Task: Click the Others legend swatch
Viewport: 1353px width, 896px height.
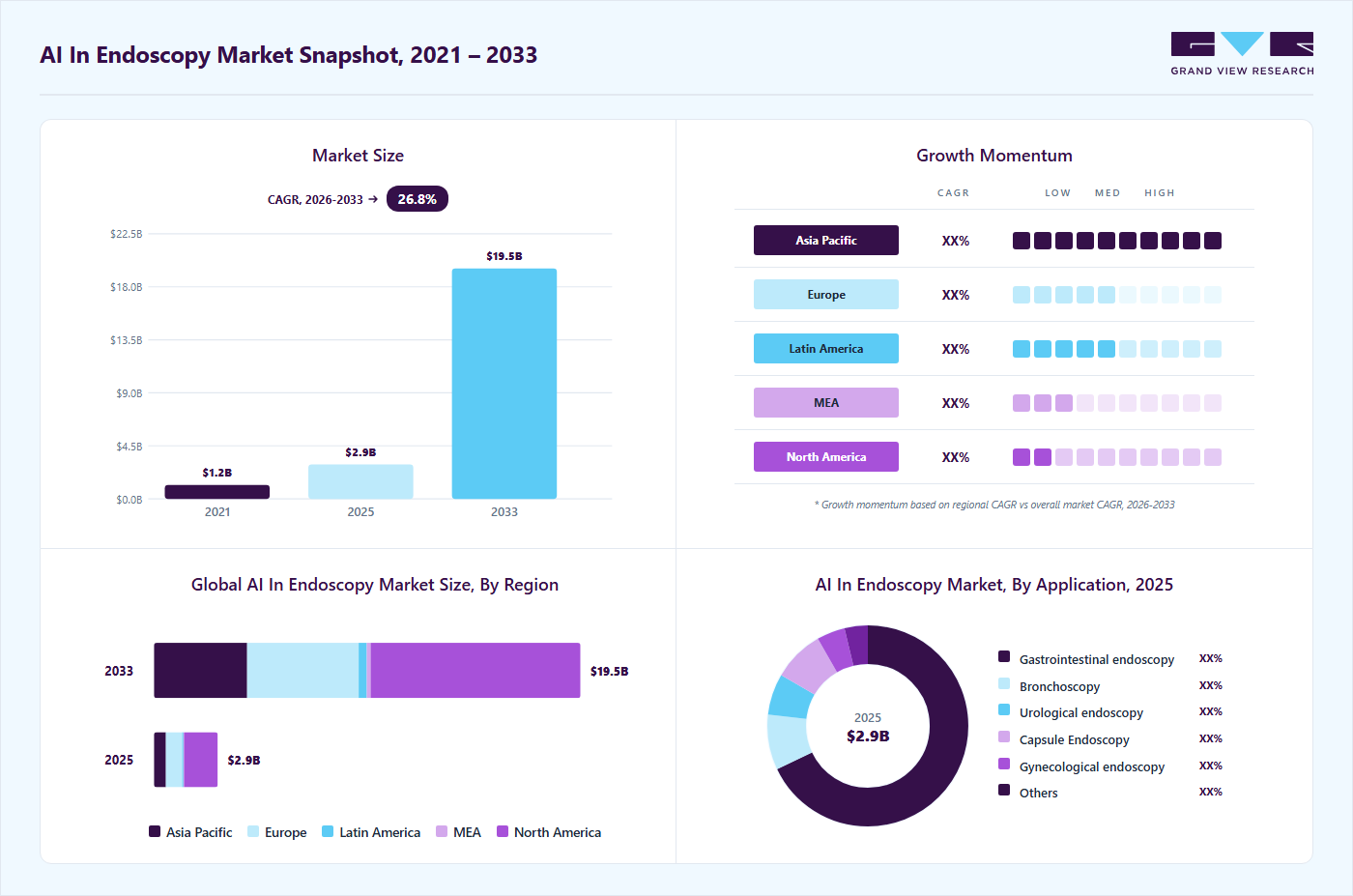Action: coord(1004,791)
